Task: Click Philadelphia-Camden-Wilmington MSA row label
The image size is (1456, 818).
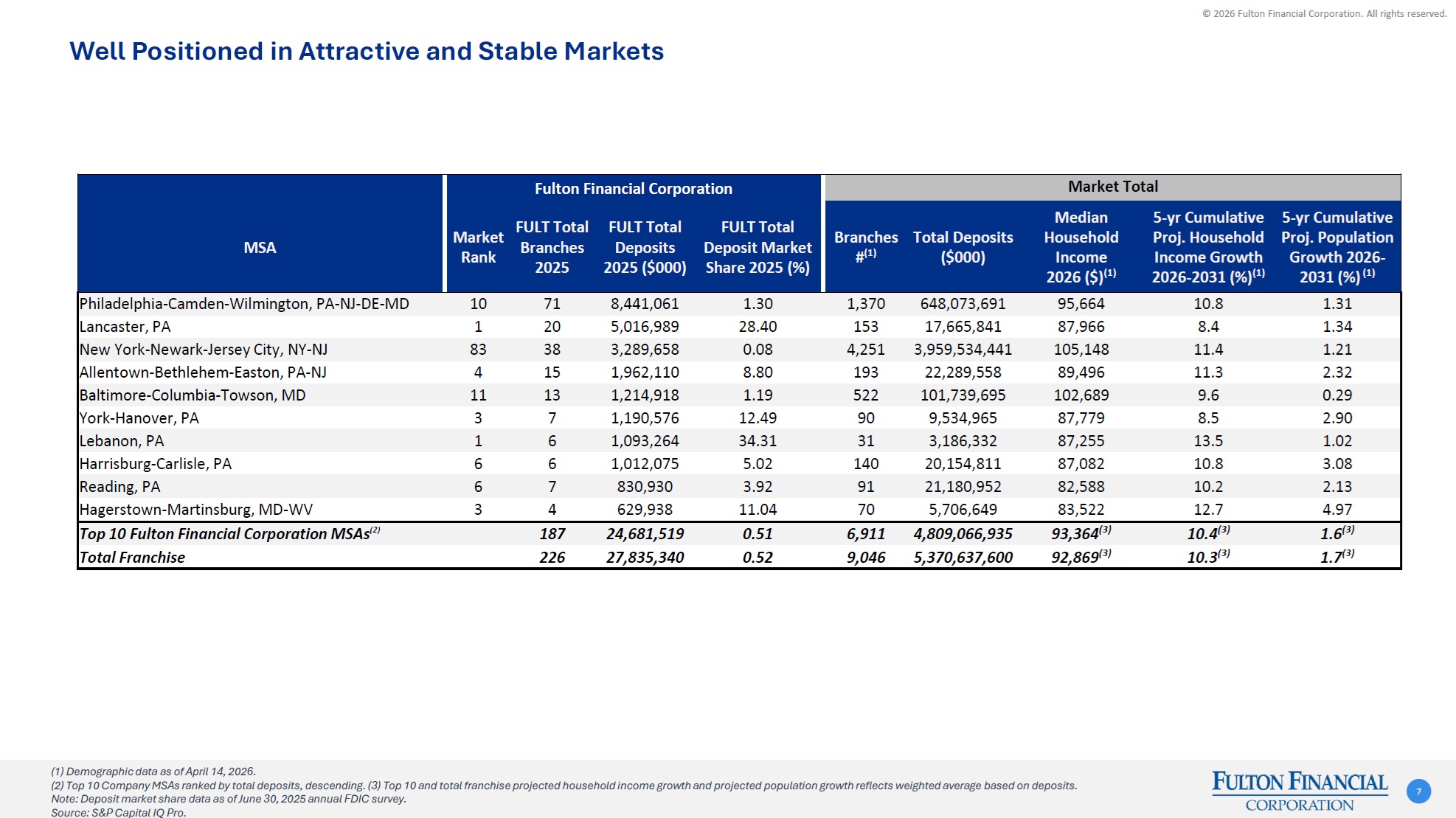Action: pos(244,304)
